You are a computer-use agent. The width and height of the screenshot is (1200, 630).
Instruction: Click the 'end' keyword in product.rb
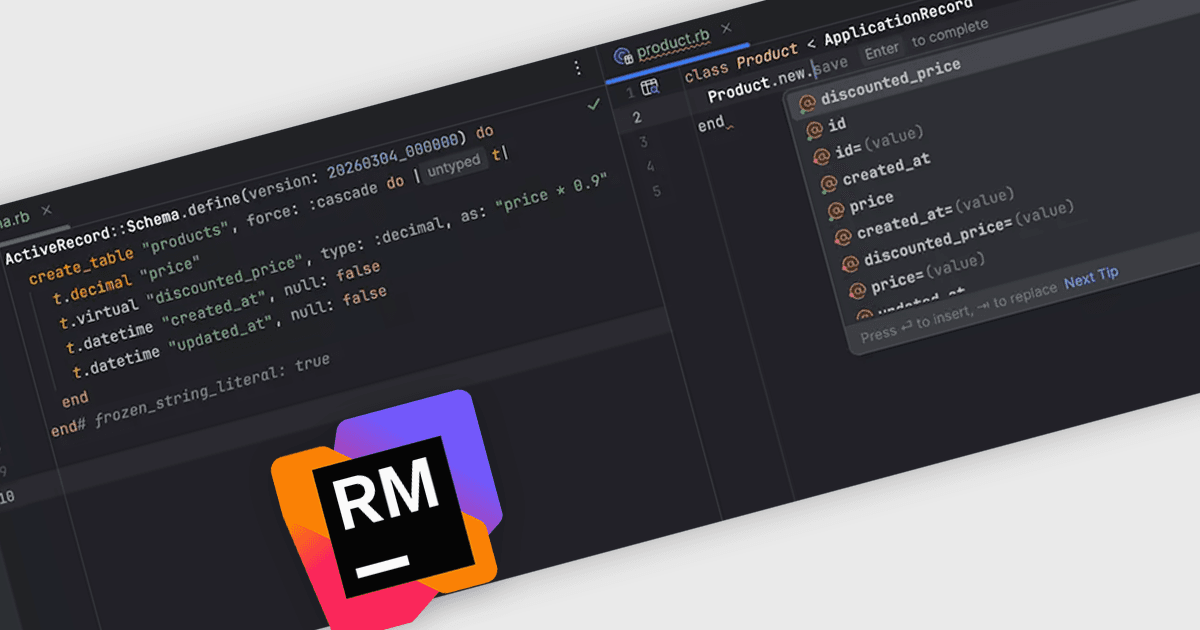(711, 125)
